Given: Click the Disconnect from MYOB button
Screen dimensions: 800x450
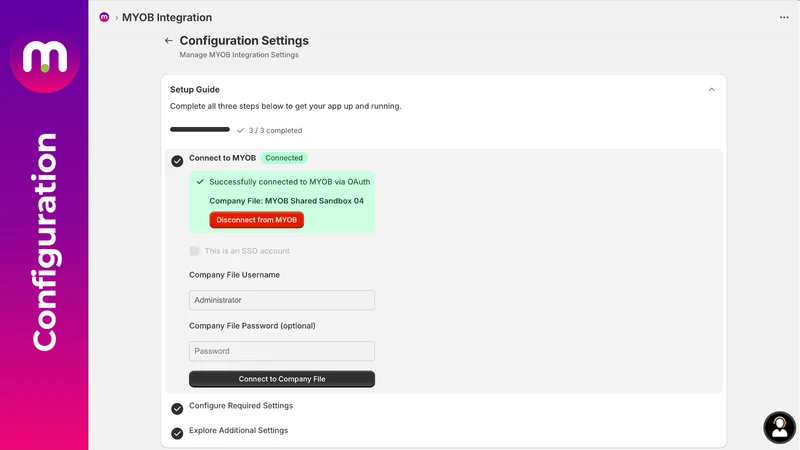Looking at the screenshot, I should click(x=257, y=220).
